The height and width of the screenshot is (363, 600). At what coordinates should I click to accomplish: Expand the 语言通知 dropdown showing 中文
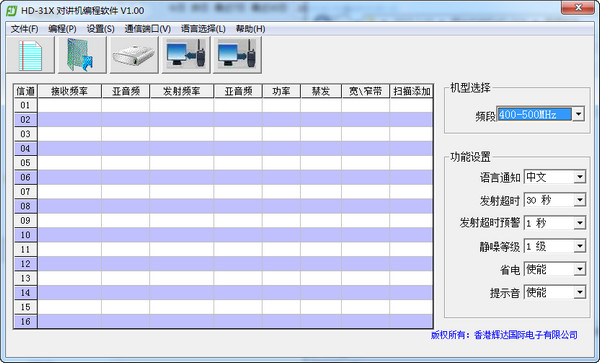point(580,177)
